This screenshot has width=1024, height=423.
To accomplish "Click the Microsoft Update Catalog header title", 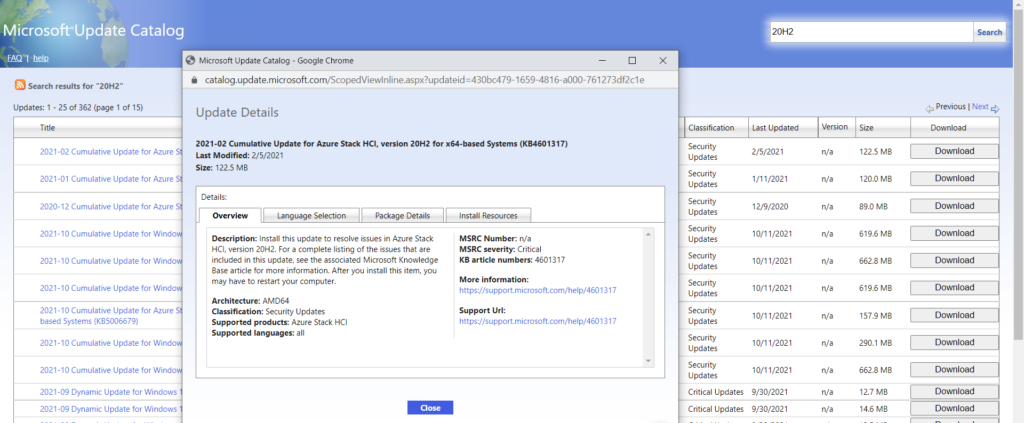I will 93,31.
